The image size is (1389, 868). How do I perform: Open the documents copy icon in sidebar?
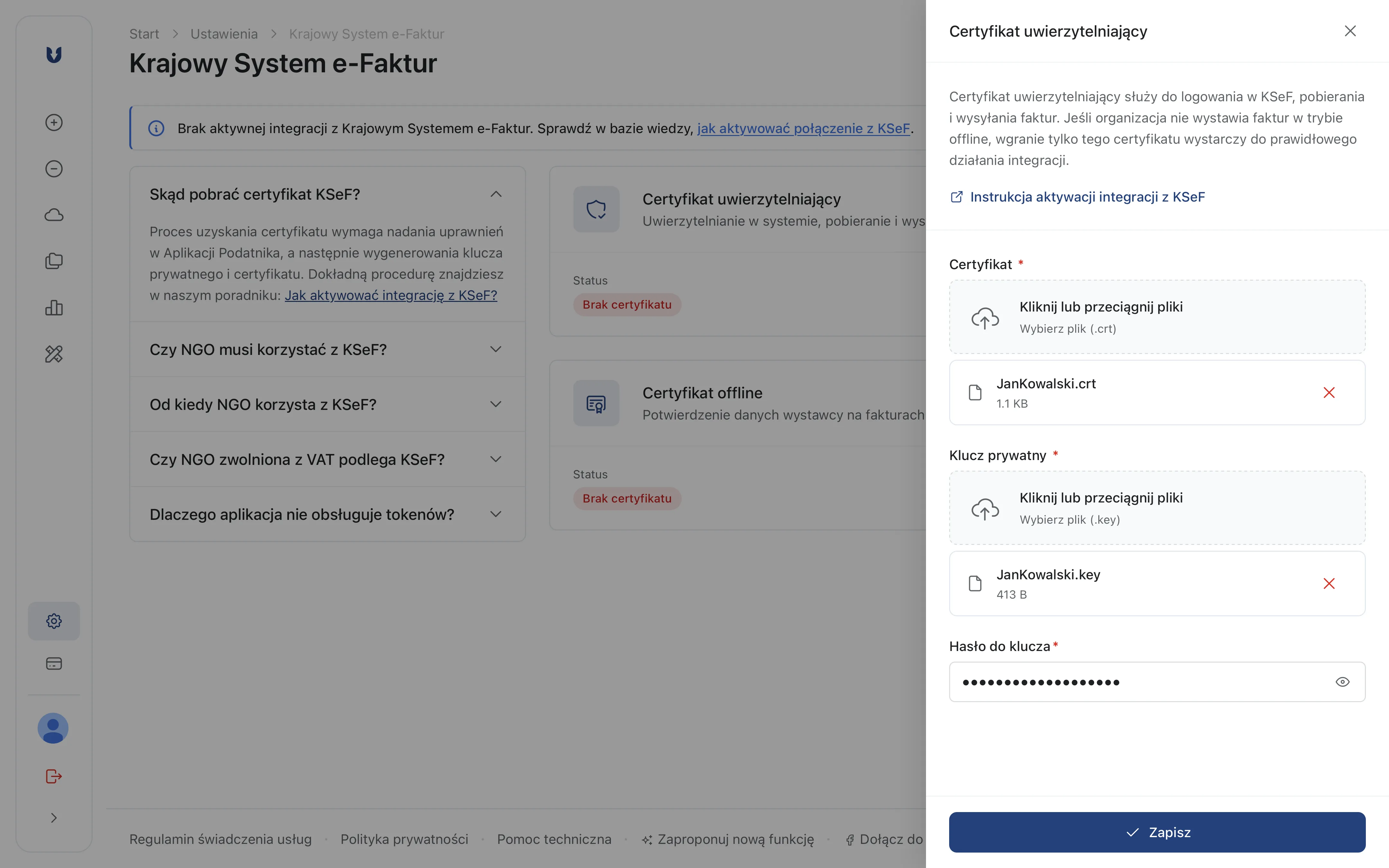click(54, 261)
